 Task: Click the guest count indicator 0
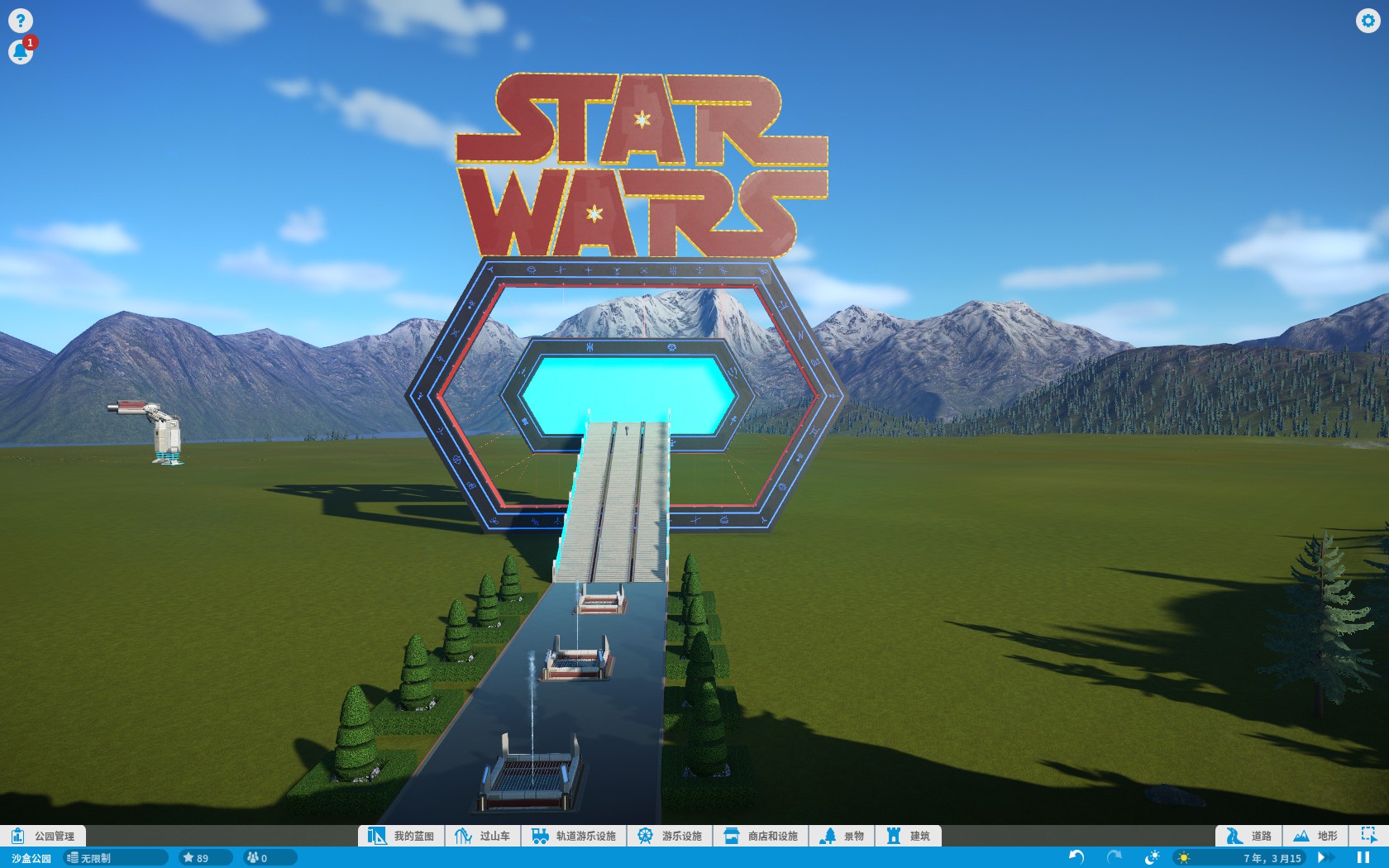tap(270, 858)
